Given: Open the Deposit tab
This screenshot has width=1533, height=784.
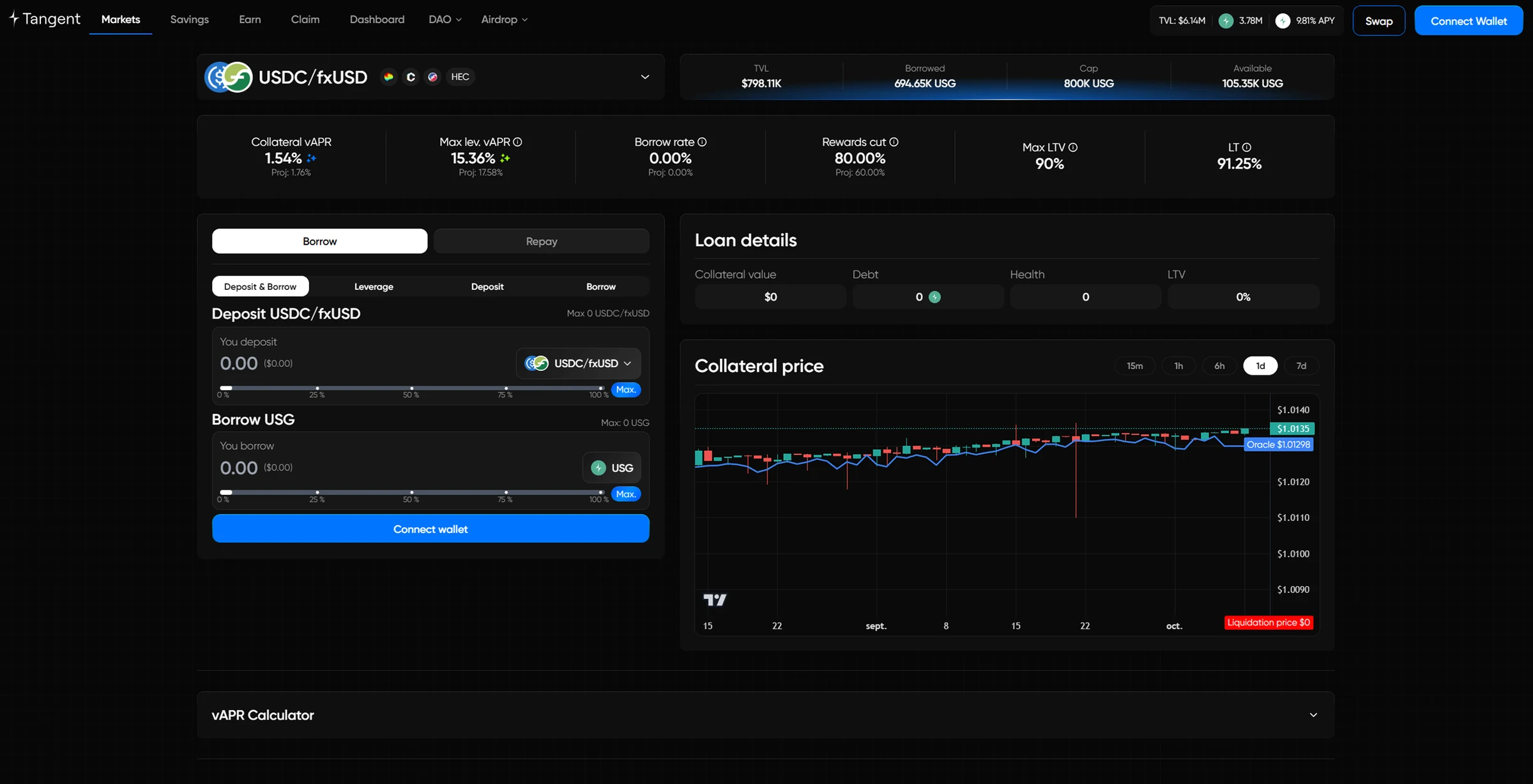Looking at the screenshot, I should (487, 287).
